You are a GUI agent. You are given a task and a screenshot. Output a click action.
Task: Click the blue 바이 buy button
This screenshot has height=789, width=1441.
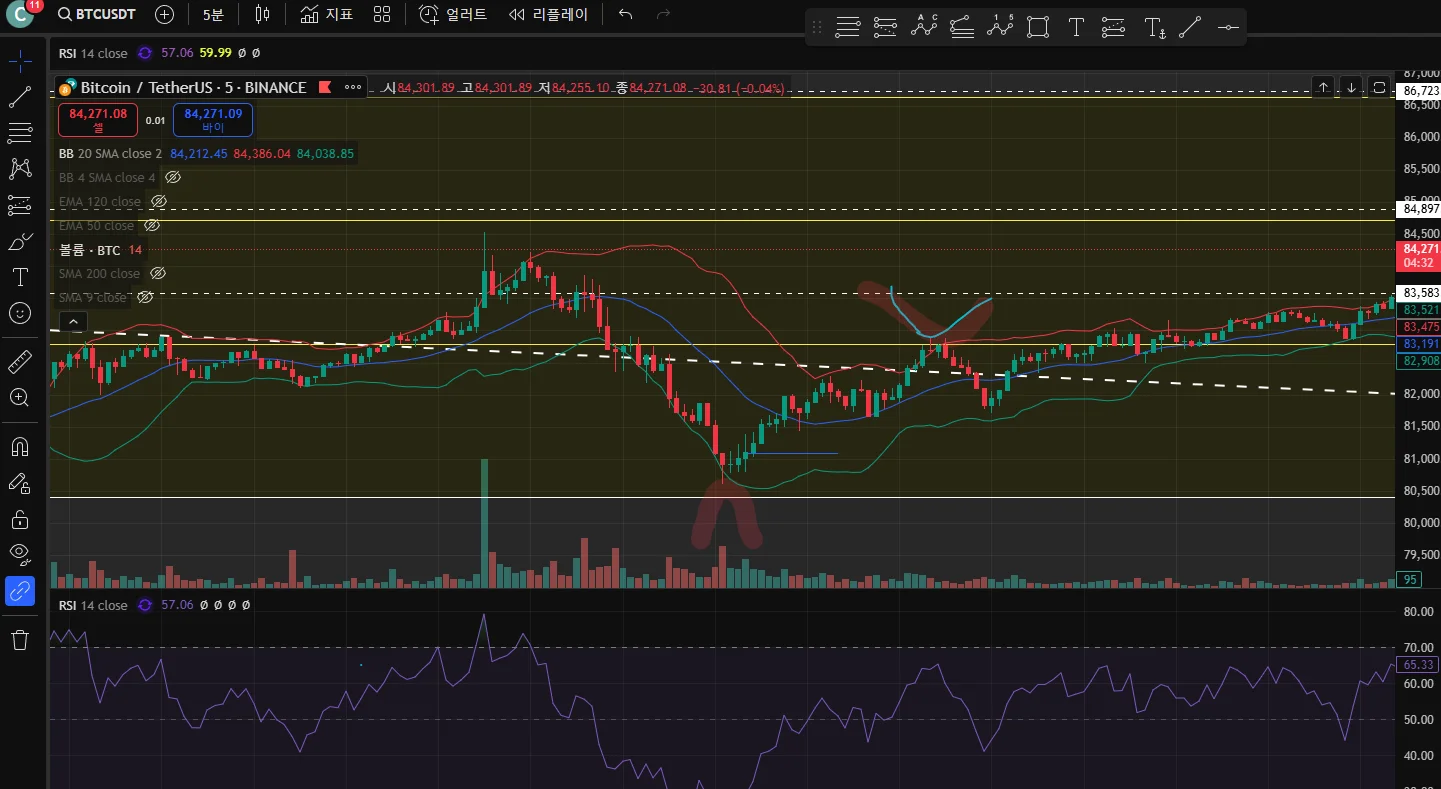[x=213, y=120]
